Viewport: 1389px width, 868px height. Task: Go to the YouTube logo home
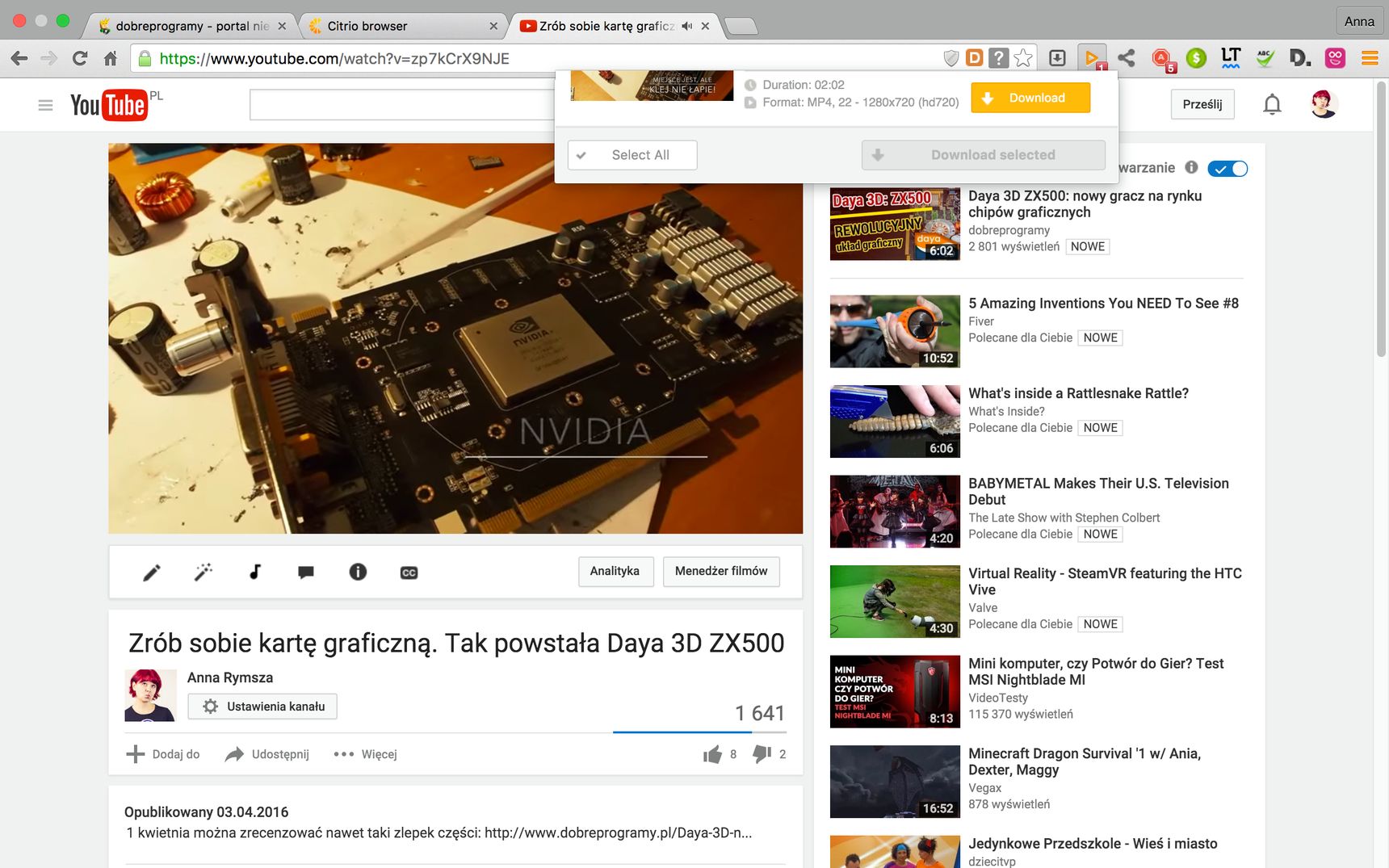click(x=109, y=105)
